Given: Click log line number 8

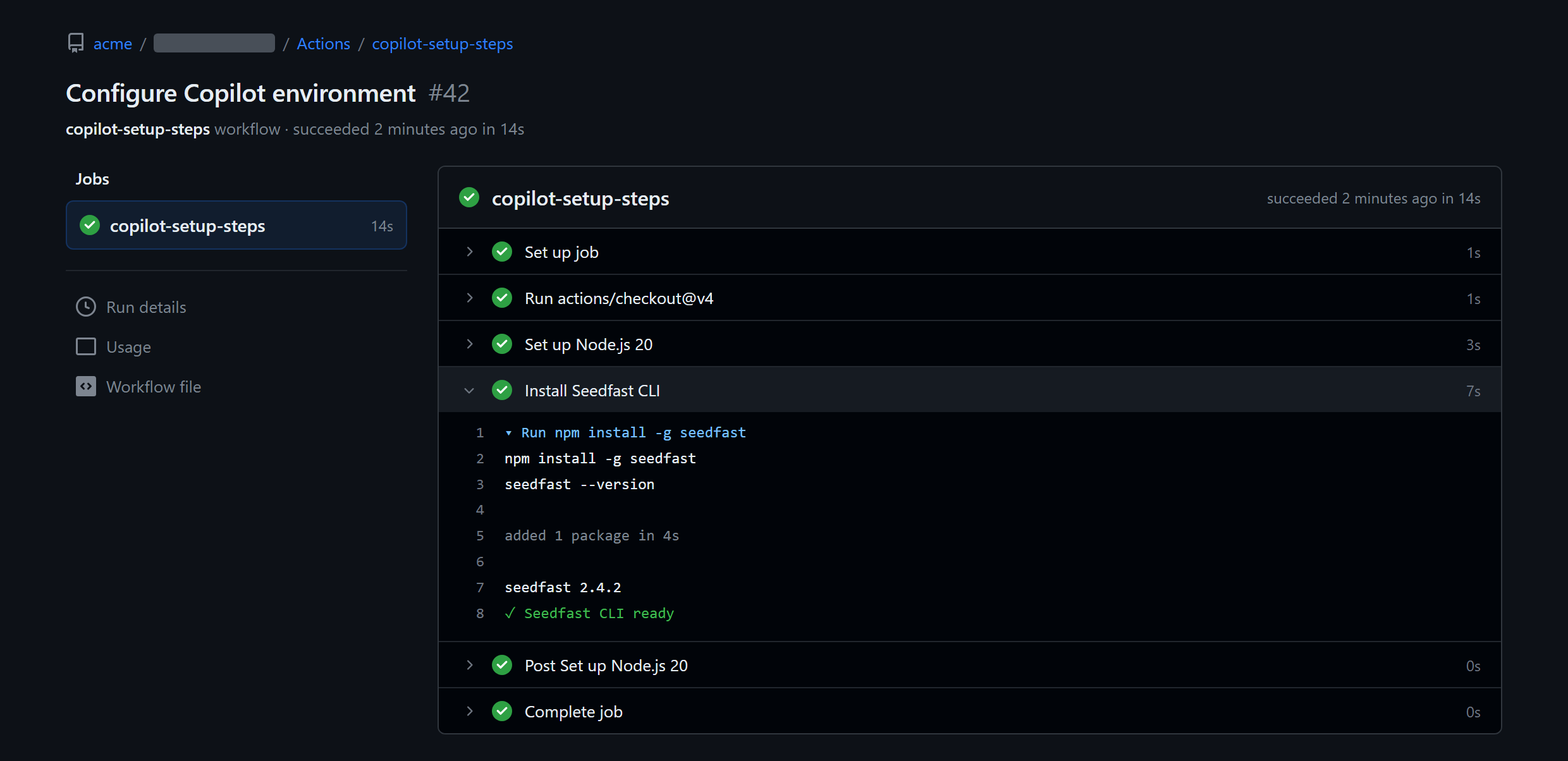Looking at the screenshot, I should (x=480, y=614).
